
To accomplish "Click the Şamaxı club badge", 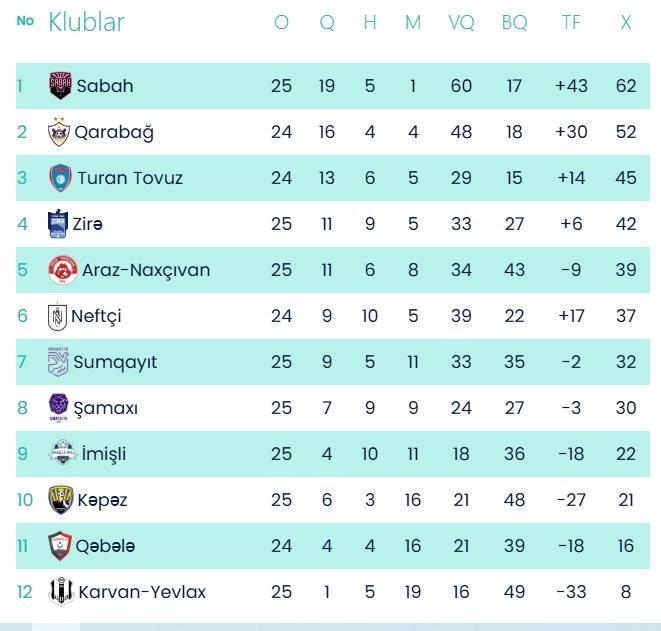I will click(x=59, y=408).
